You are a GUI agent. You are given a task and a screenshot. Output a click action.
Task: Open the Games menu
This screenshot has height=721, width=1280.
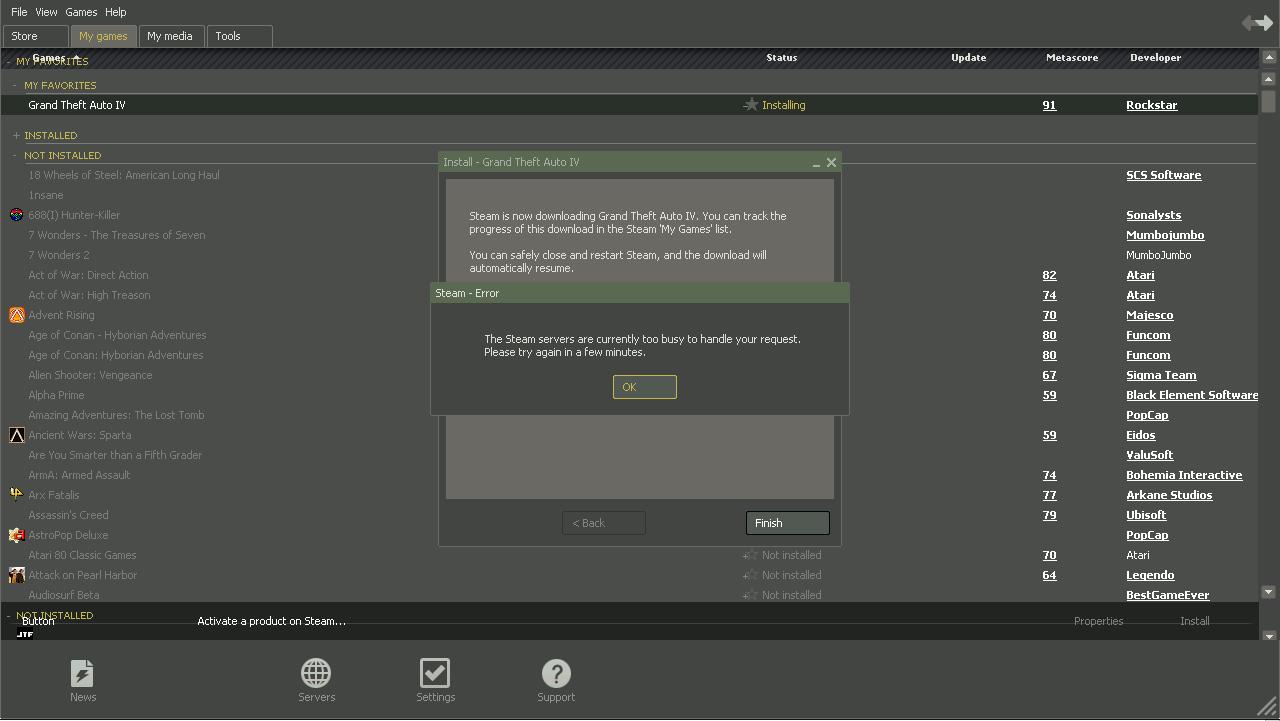[81, 12]
